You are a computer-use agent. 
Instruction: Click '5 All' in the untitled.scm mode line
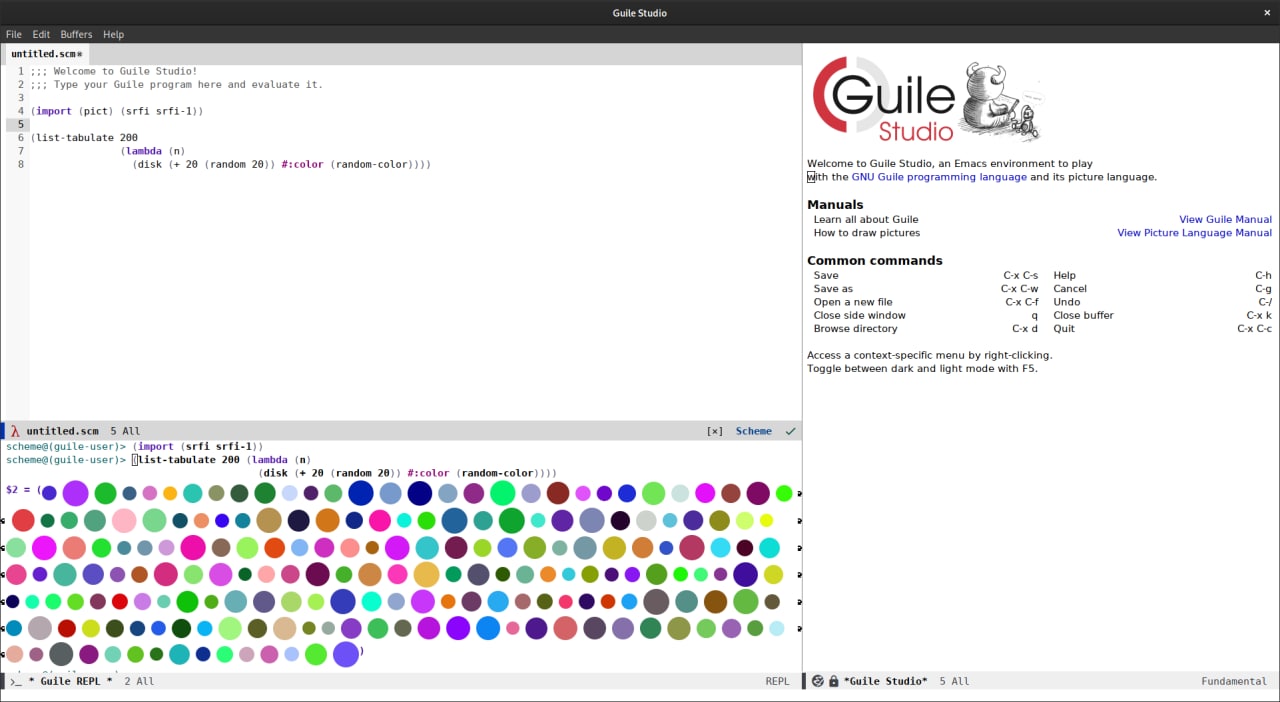coord(125,431)
